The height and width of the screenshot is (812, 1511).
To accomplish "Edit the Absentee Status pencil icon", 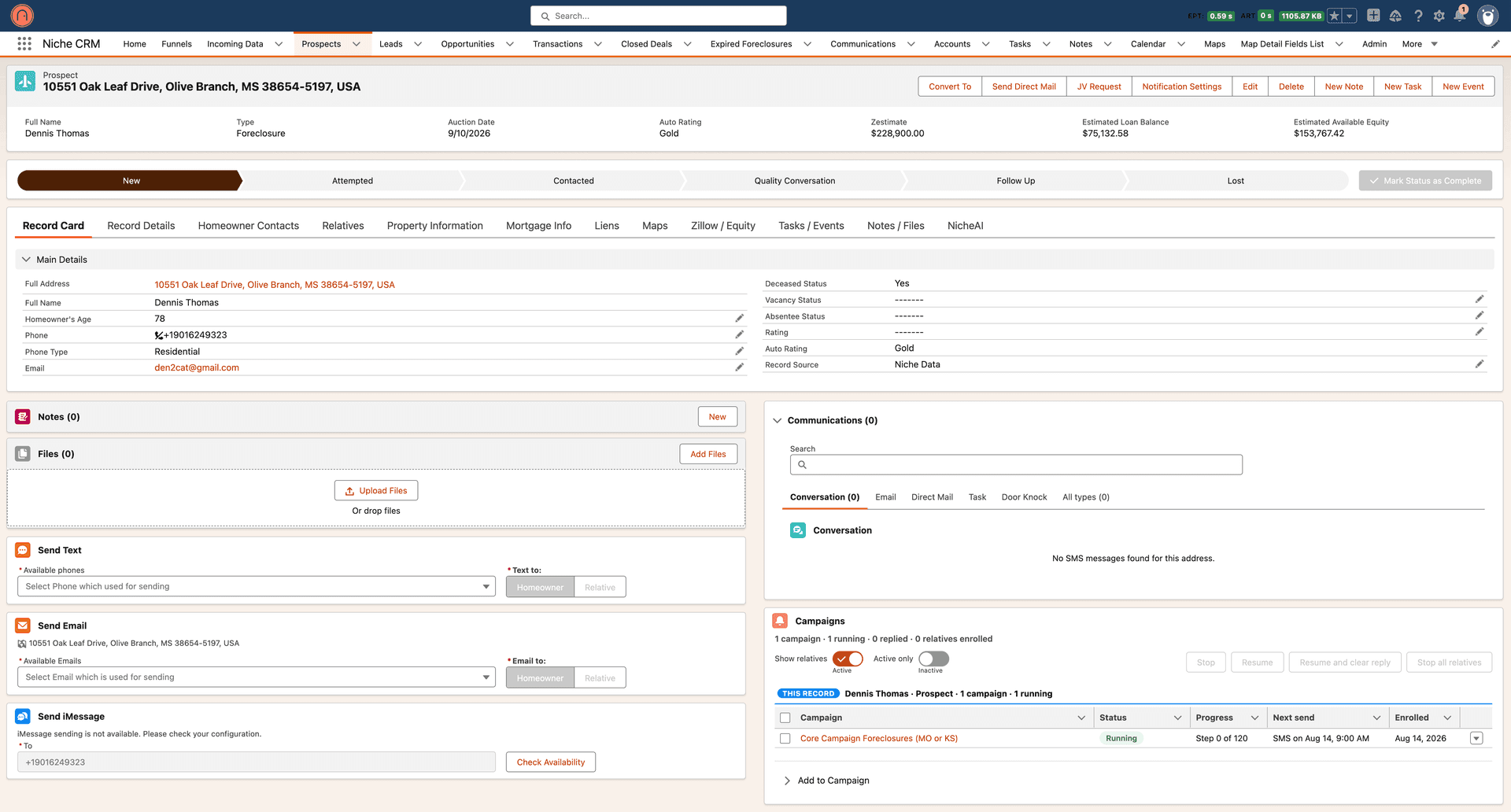I will point(1480,316).
